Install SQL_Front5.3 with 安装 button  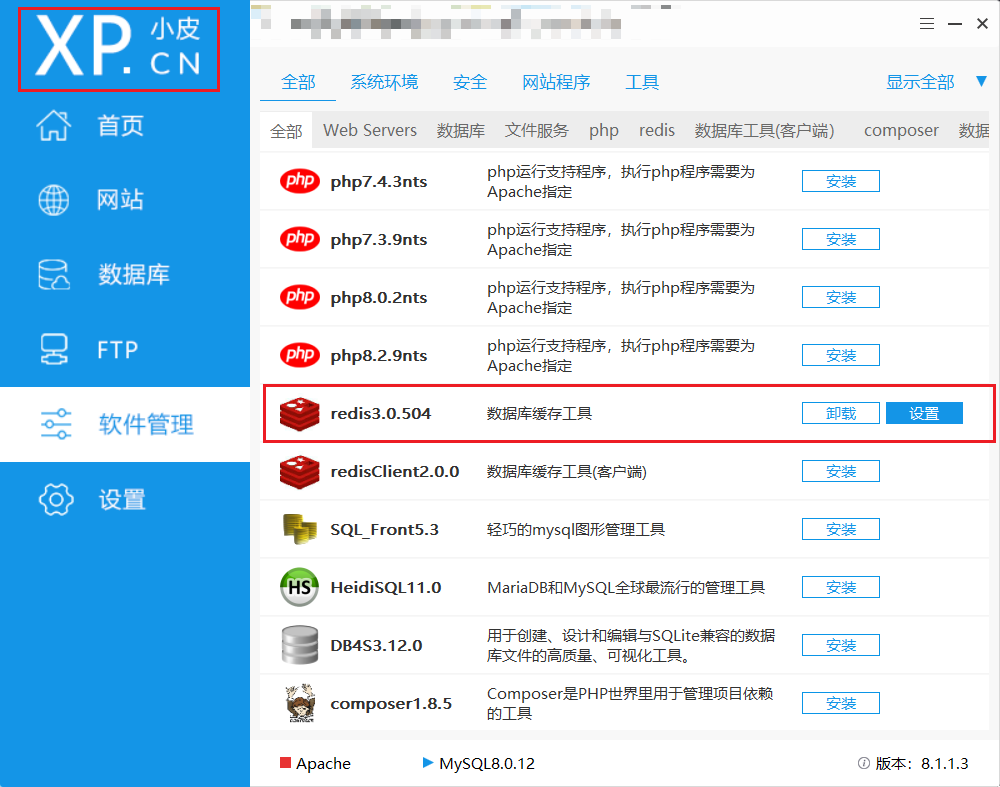pos(841,529)
